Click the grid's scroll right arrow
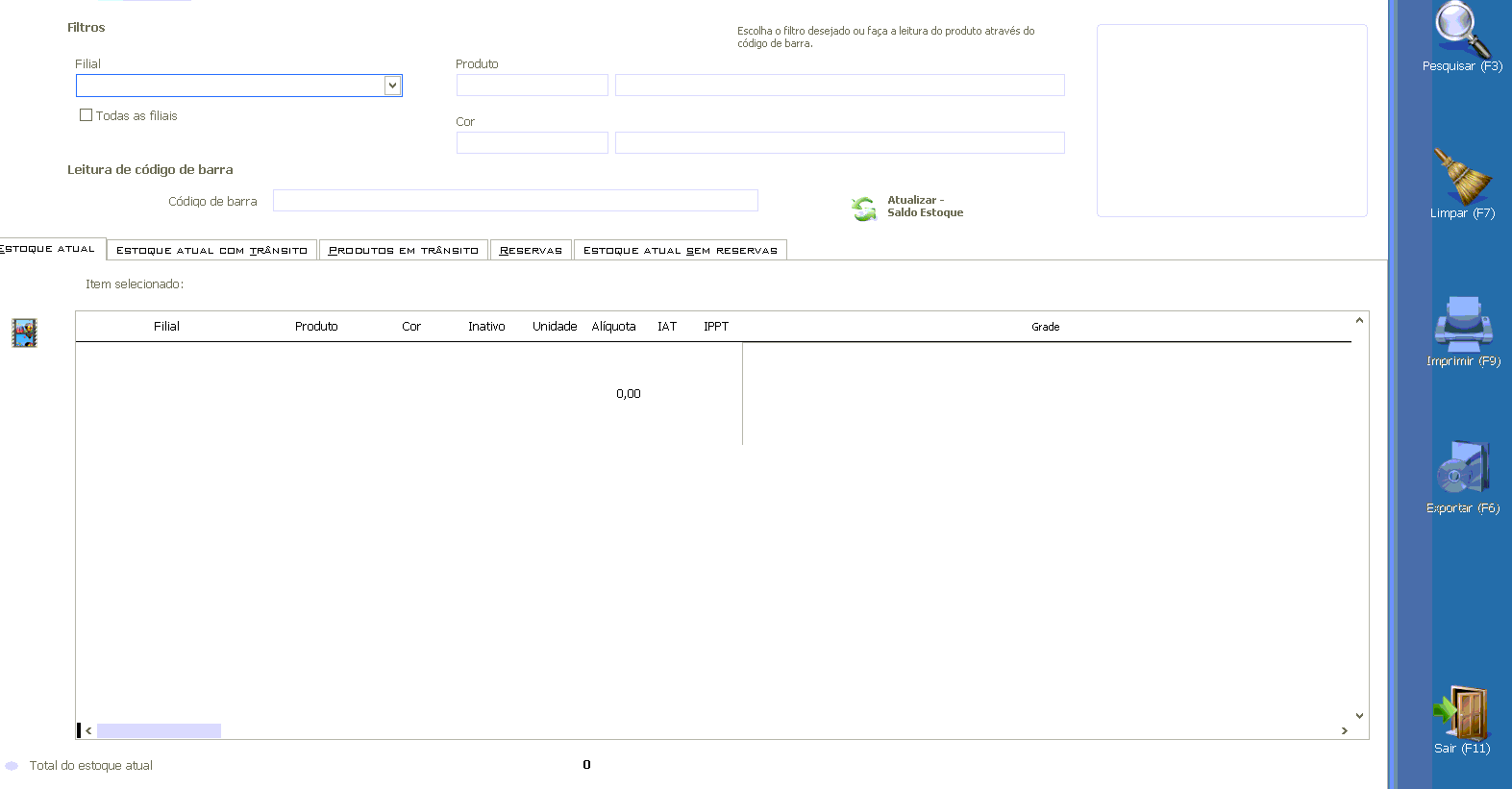1512x789 pixels. 1344,731
